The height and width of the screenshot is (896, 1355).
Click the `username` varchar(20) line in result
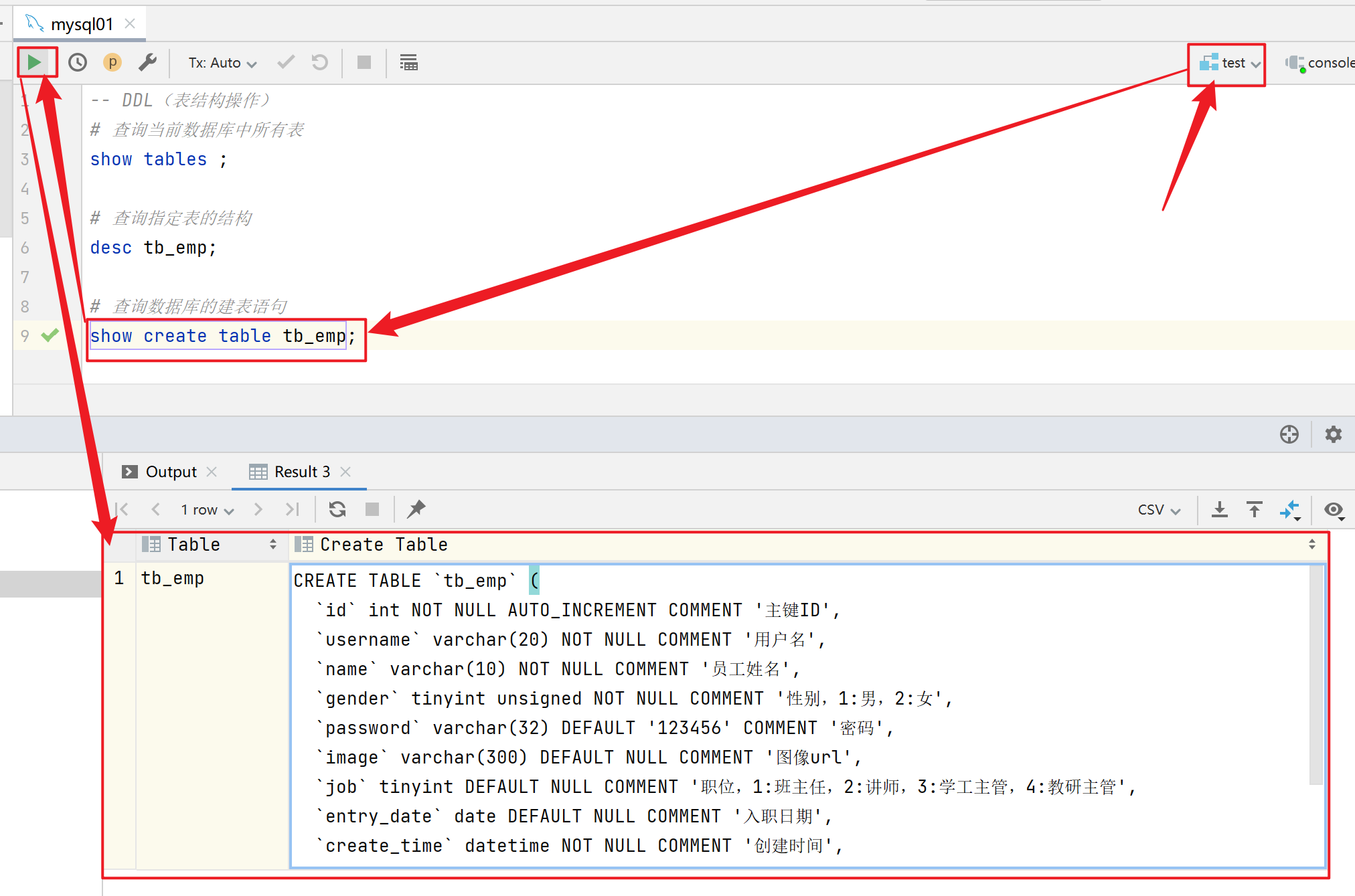coord(571,640)
